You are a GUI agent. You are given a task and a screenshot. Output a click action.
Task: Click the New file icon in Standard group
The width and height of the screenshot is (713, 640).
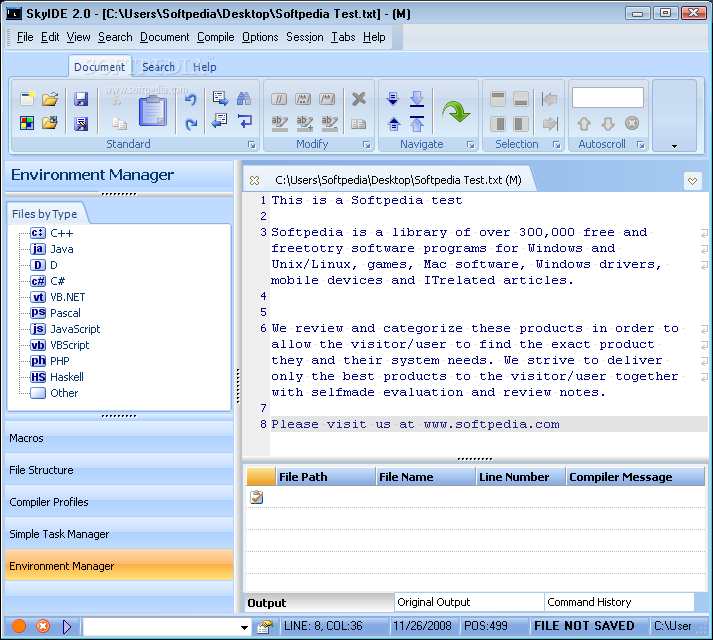tap(27, 99)
